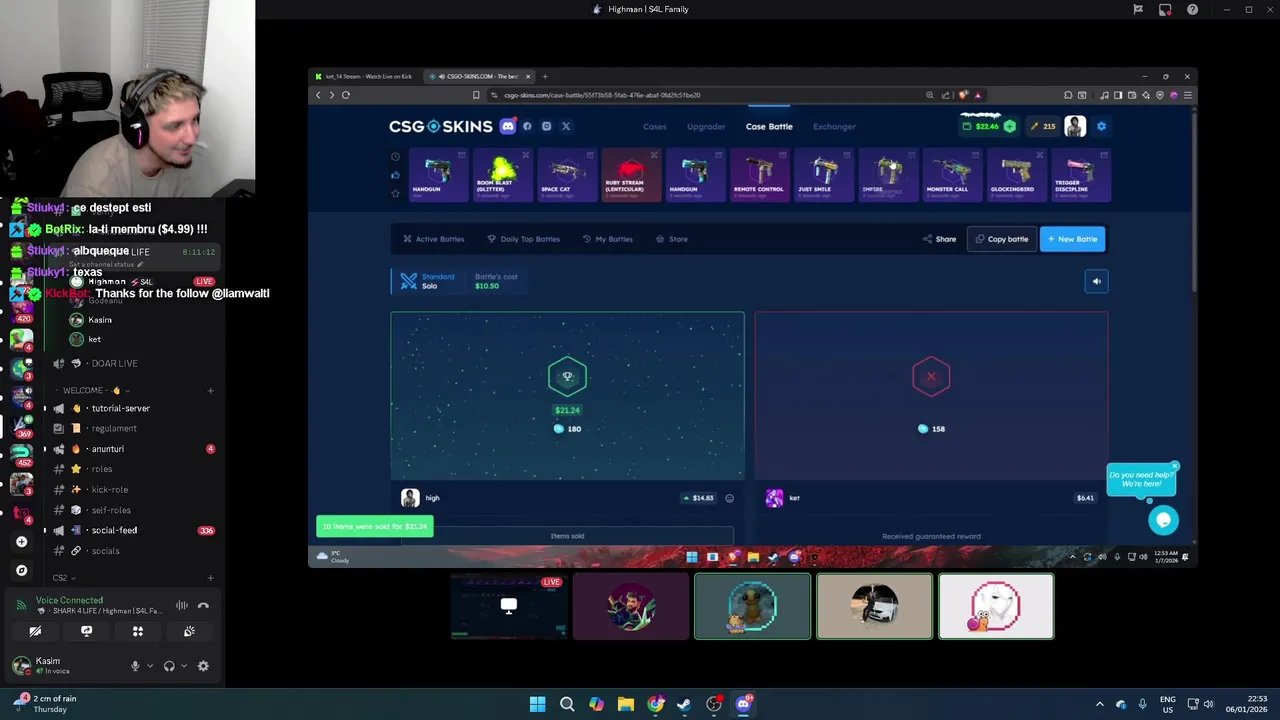
Task: Open the anunturi channel
Action: (x=130, y=449)
